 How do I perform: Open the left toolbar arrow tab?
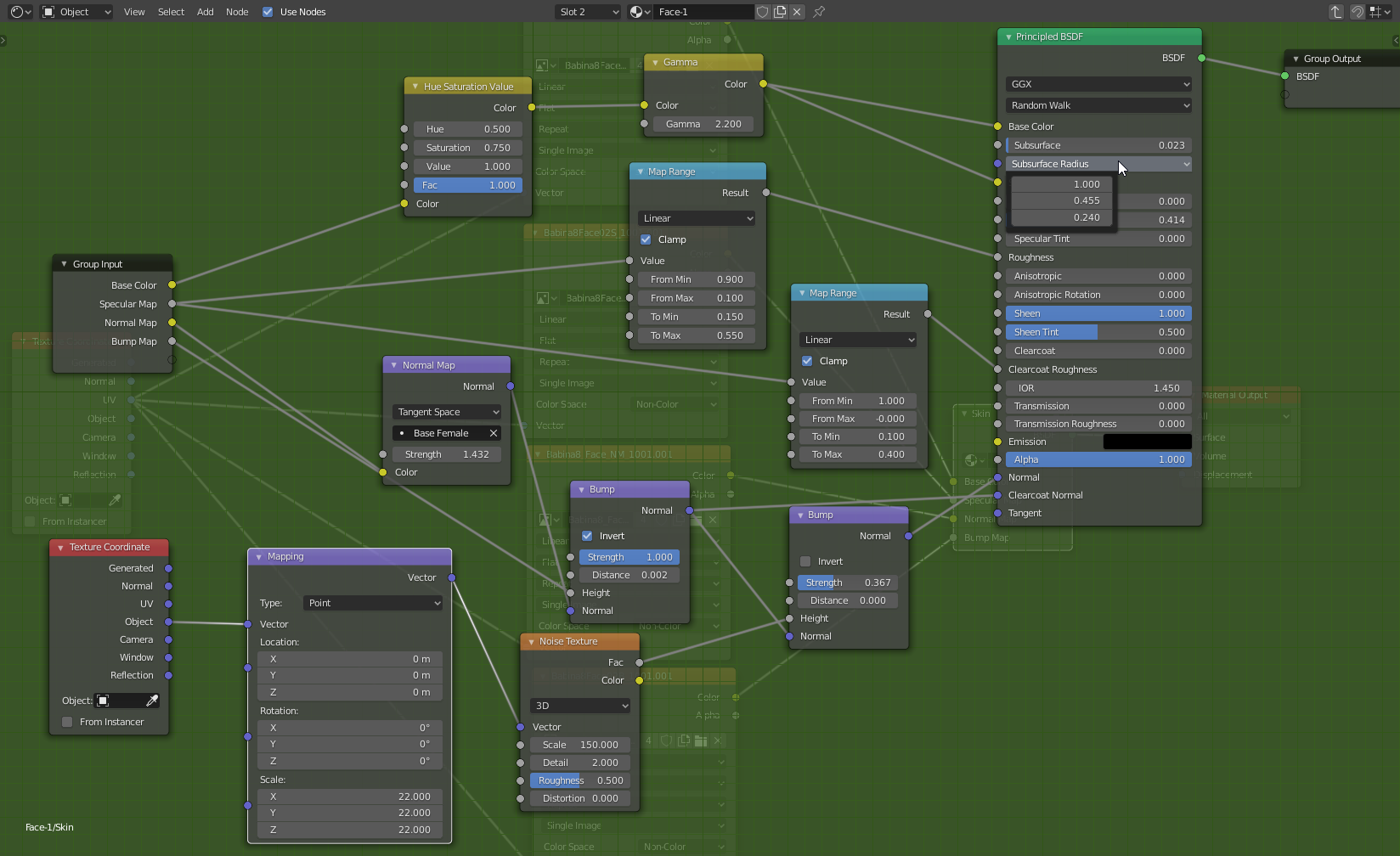pyautogui.click(x=3, y=40)
